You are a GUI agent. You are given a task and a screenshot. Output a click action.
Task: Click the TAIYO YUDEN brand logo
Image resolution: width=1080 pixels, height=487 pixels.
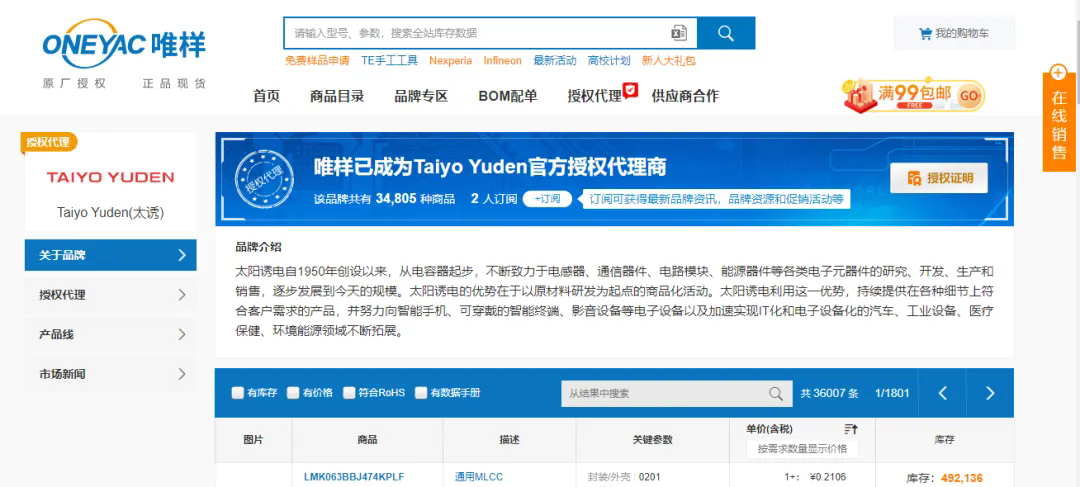[110, 178]
